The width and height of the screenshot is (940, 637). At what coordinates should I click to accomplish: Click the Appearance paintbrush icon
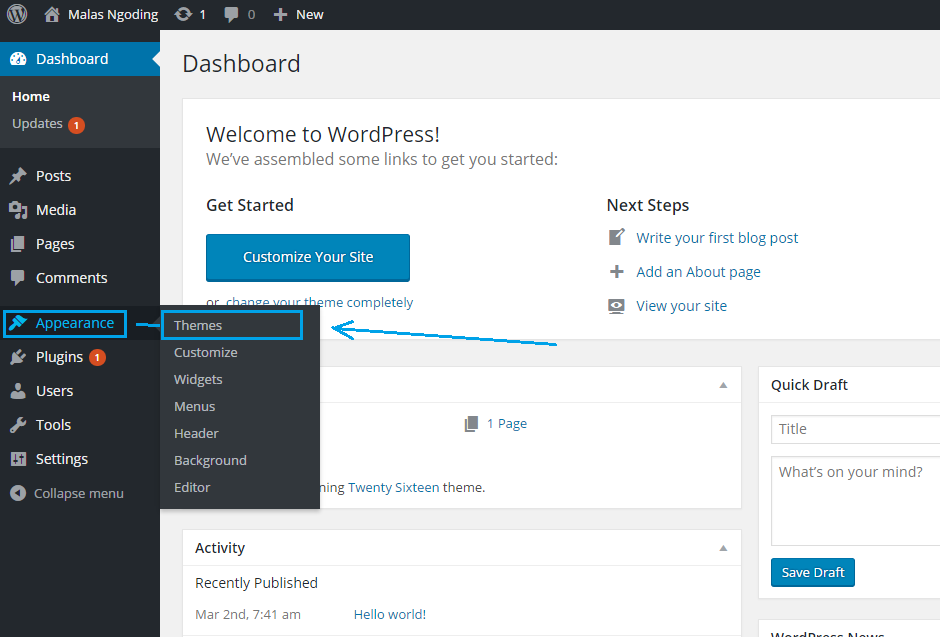pyautogui.click(x=18, y=322)
